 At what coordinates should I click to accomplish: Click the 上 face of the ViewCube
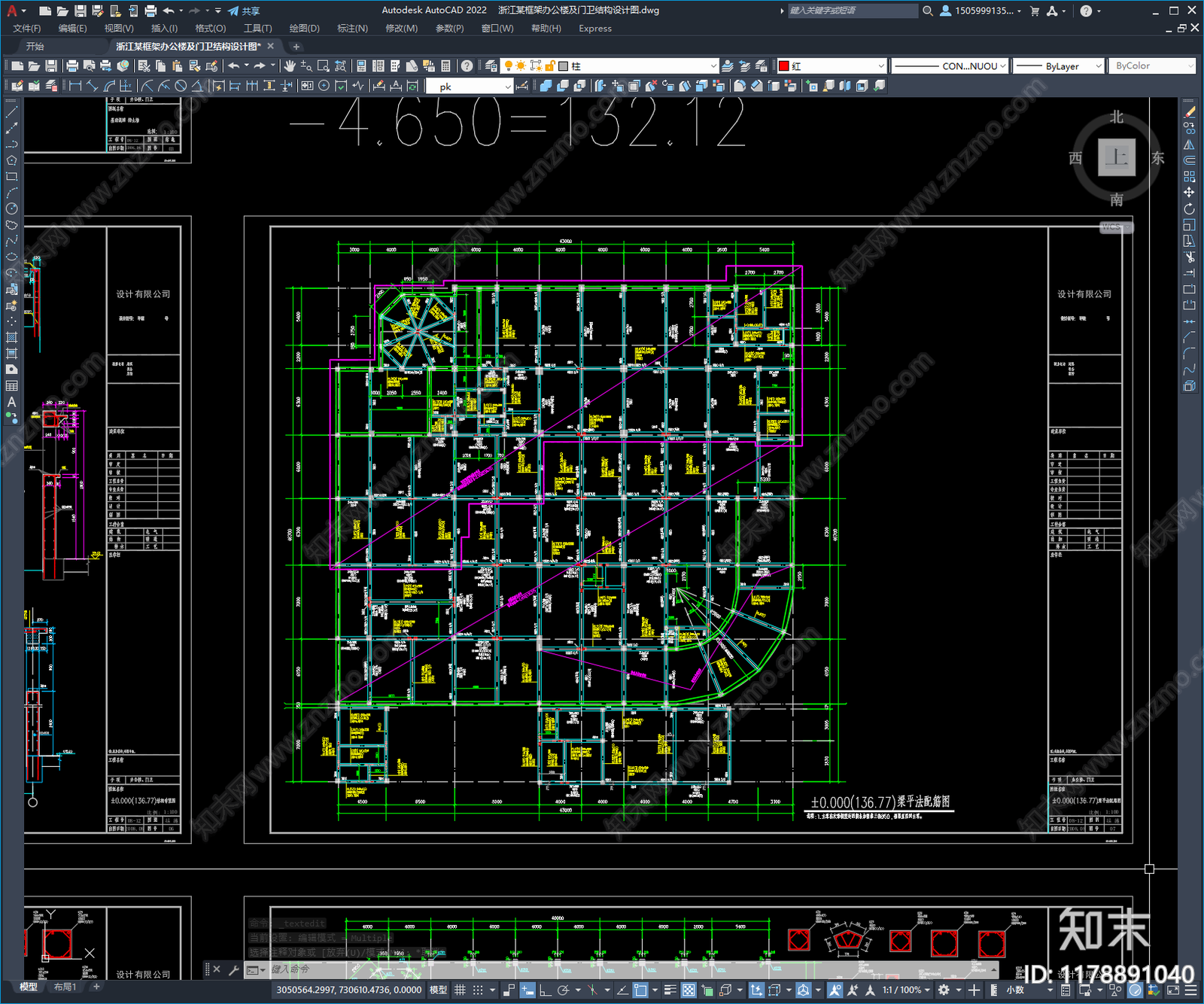[x=1116, y=158]
